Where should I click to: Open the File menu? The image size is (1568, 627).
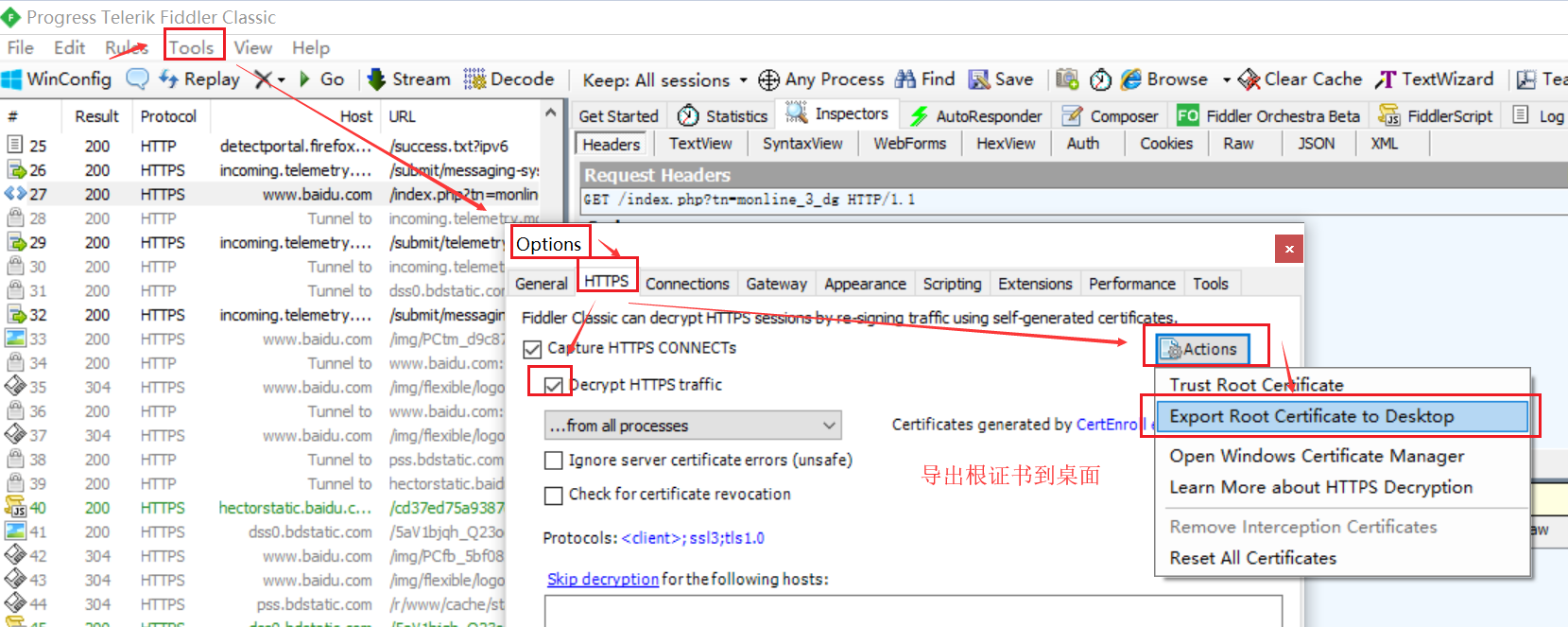coord(20,47)
